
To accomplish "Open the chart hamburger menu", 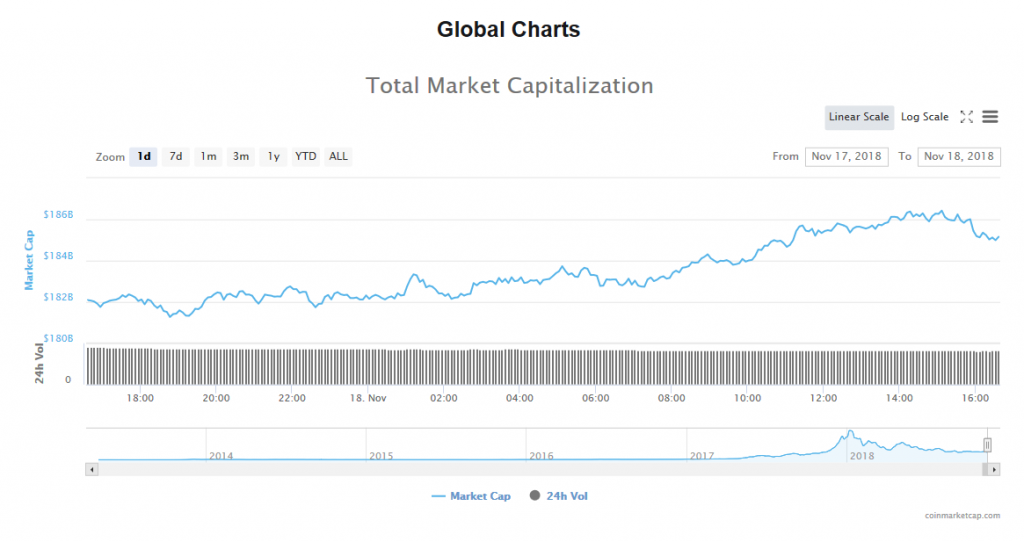I will [990, 117].
